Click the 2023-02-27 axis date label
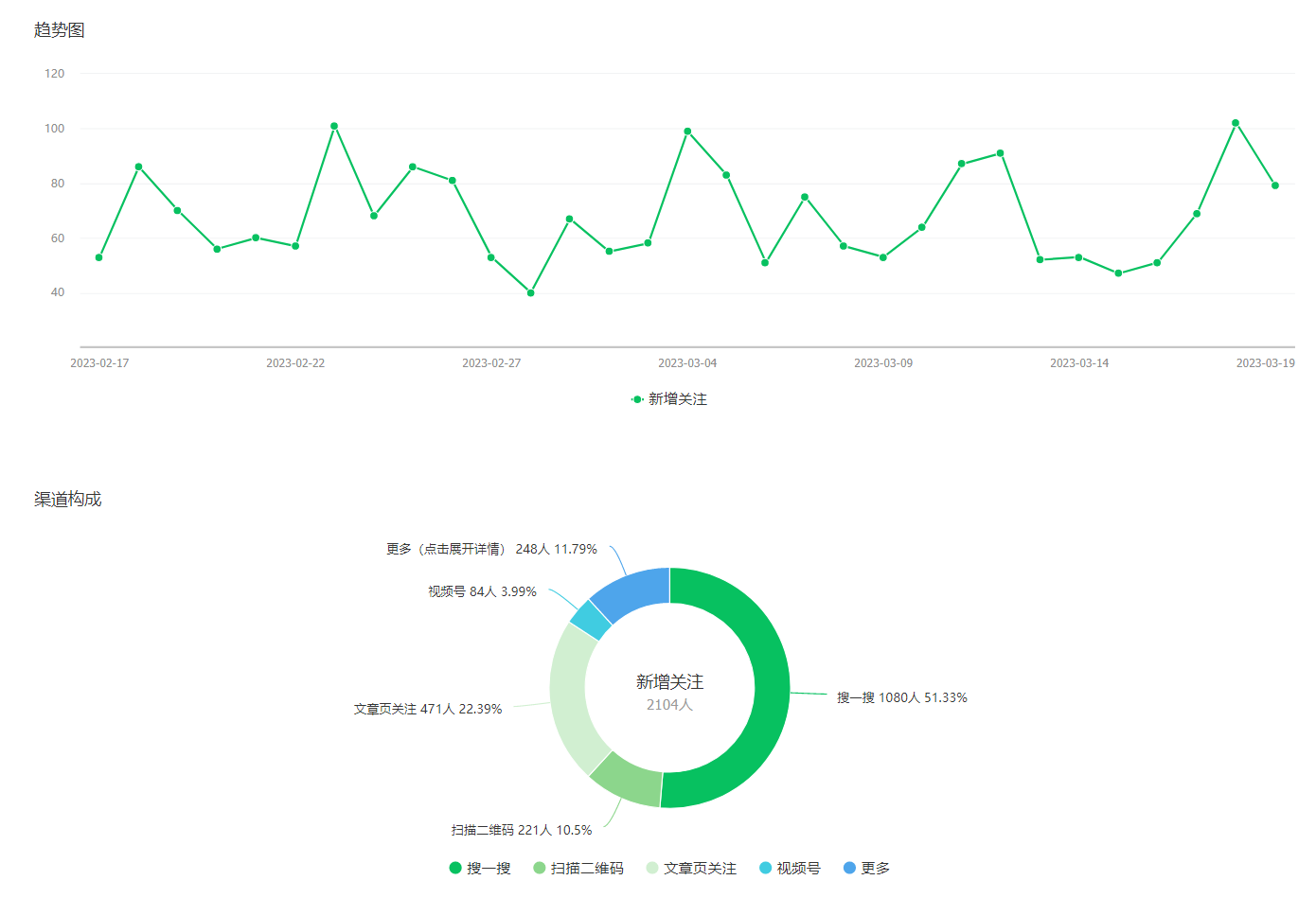Viewport: 1316px width, 898px height. (x=491, y=363)
